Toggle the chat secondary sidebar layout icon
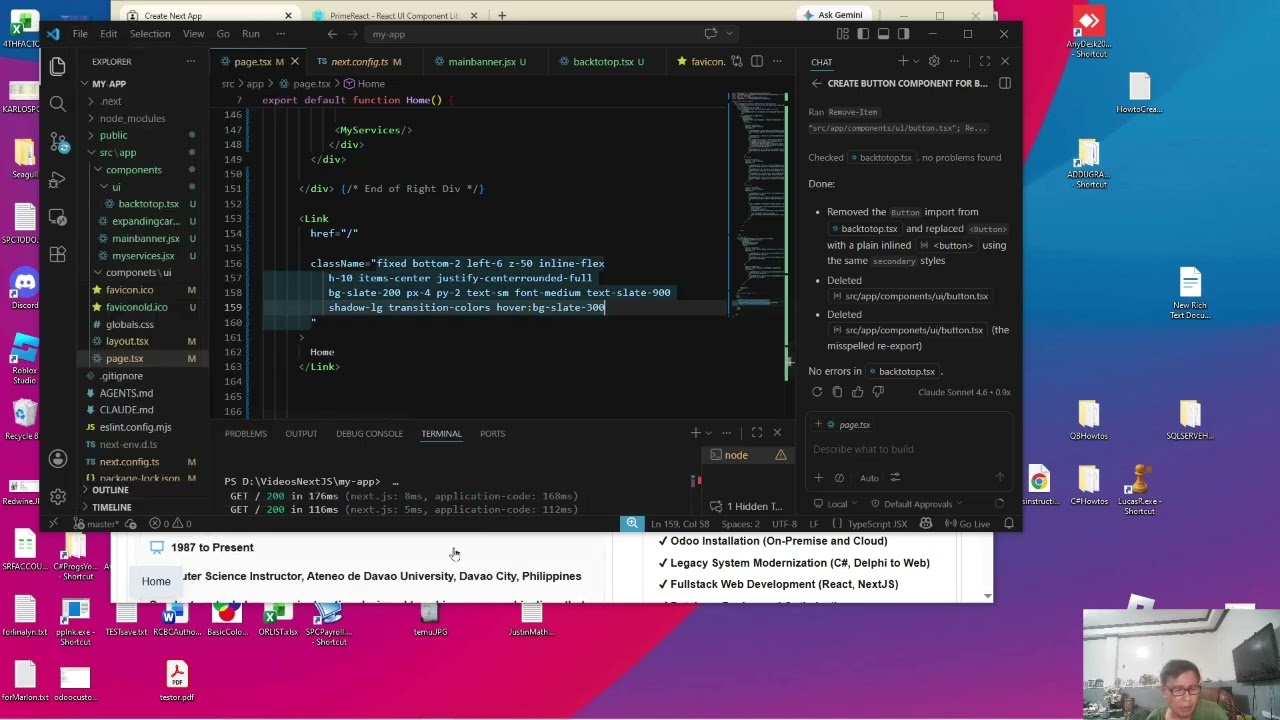Image resolution: width=1280 pixels, height=720 pixels. click(x=903, y=34)
